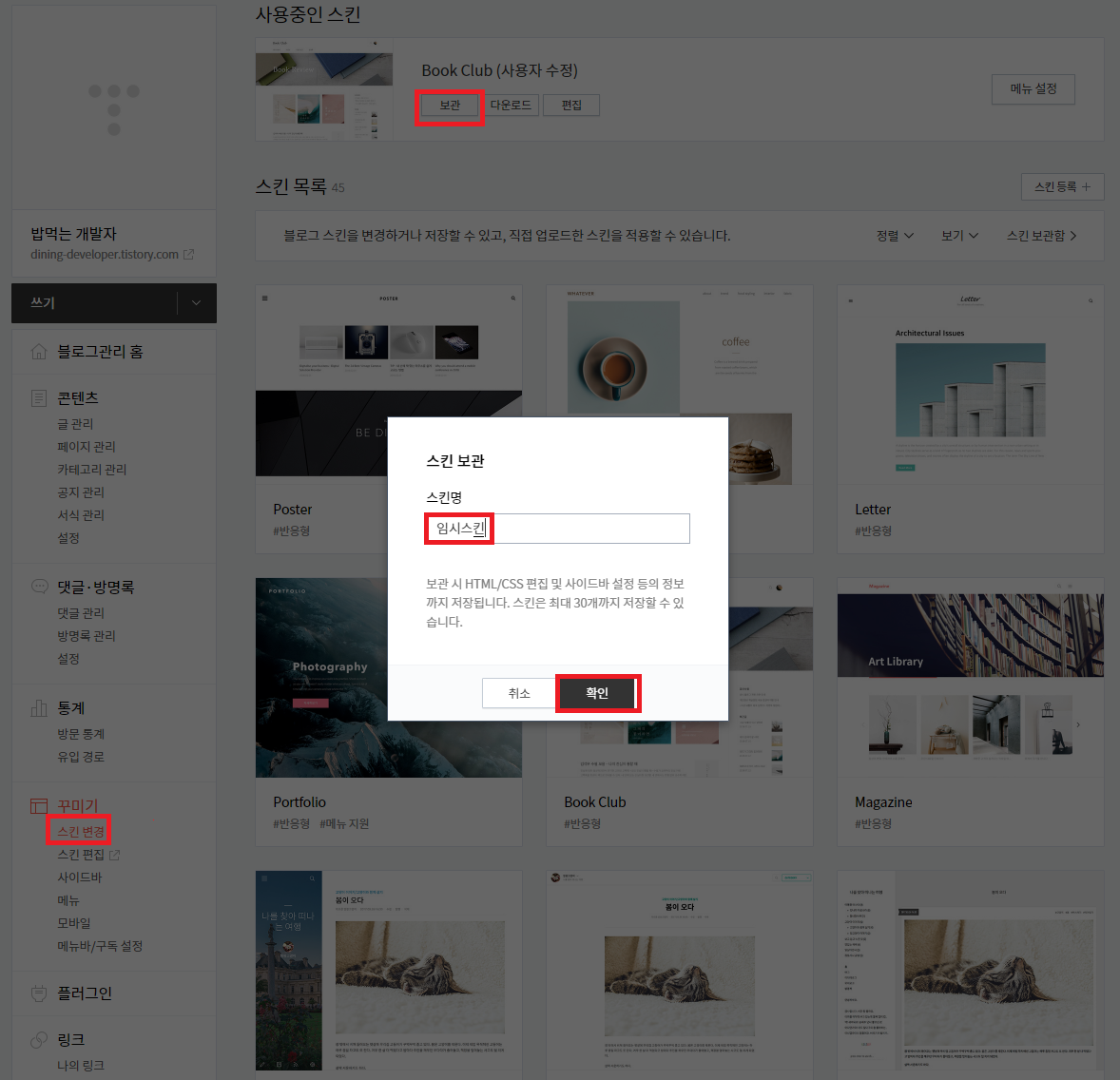Image resolution: width=1120 pixels, height=1080 pixels.
Task: Click 스킨 등록 + button
Action: coord(1062,186)
